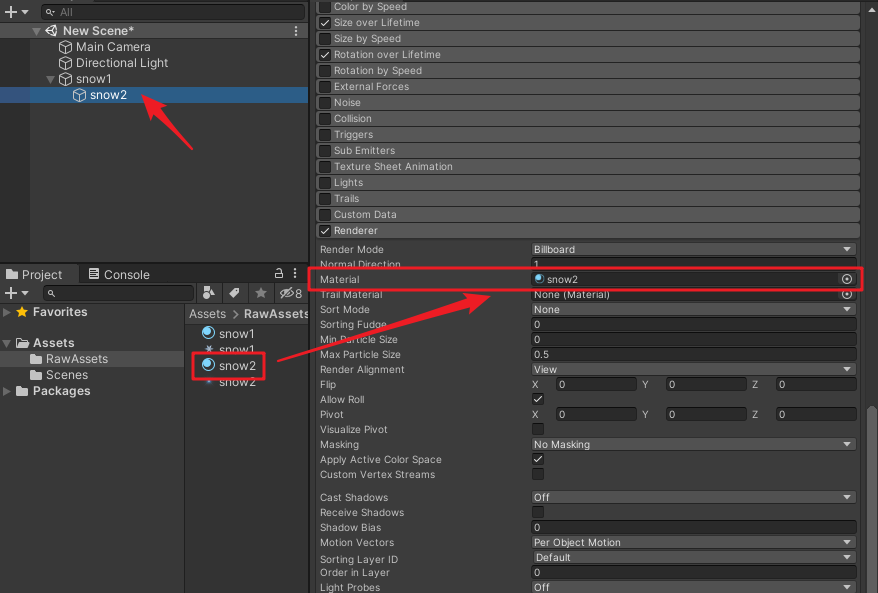Toggle the Receive Shadows checkbox
Screen dimensions: 878x593
tap(538, 512)
